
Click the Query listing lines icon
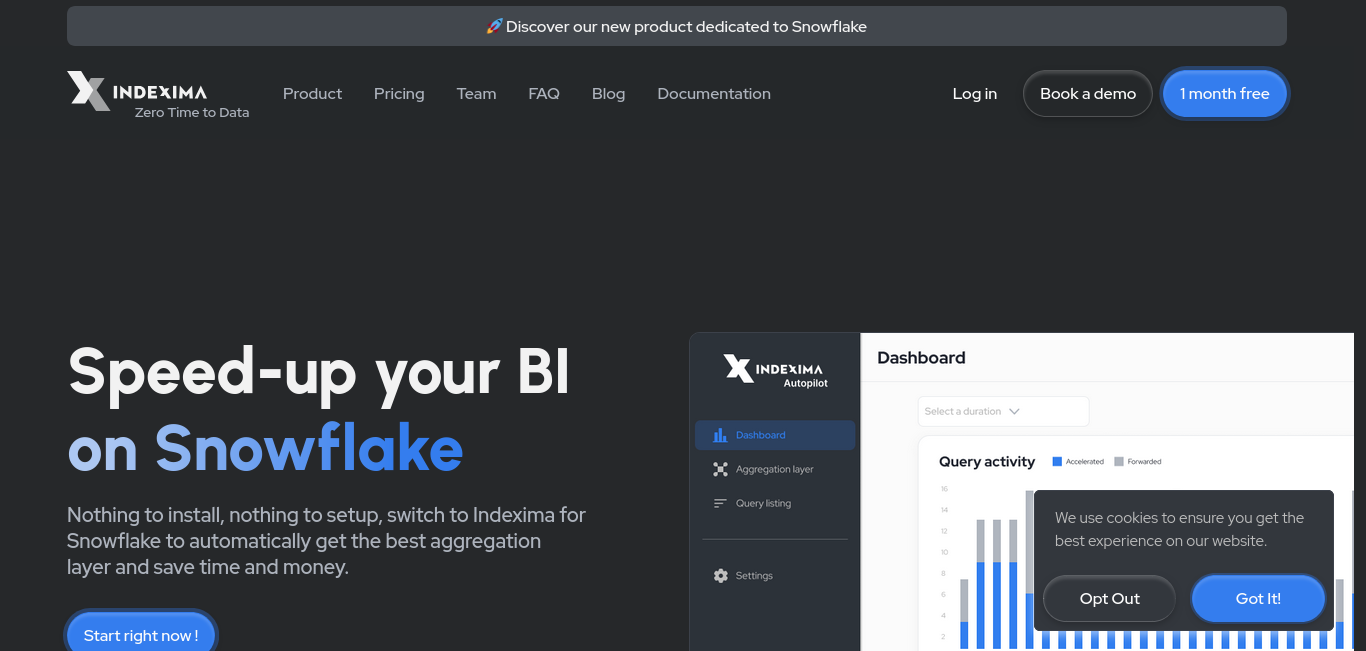[x=720, y=503]
